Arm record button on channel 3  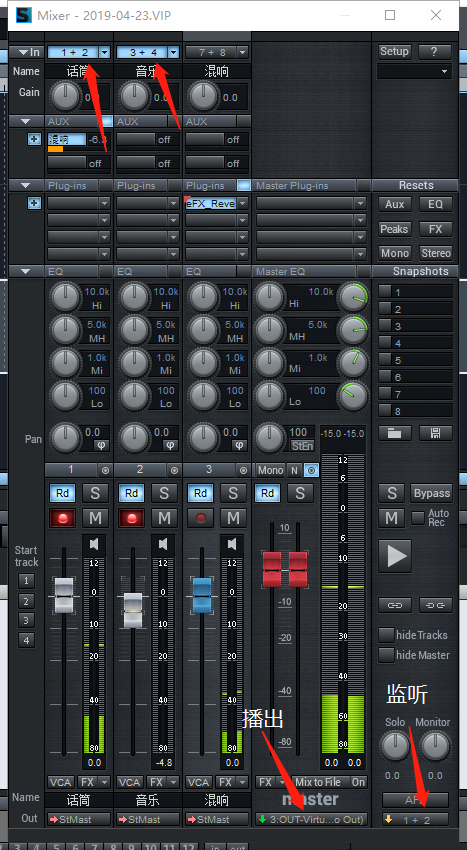[201, 518]
